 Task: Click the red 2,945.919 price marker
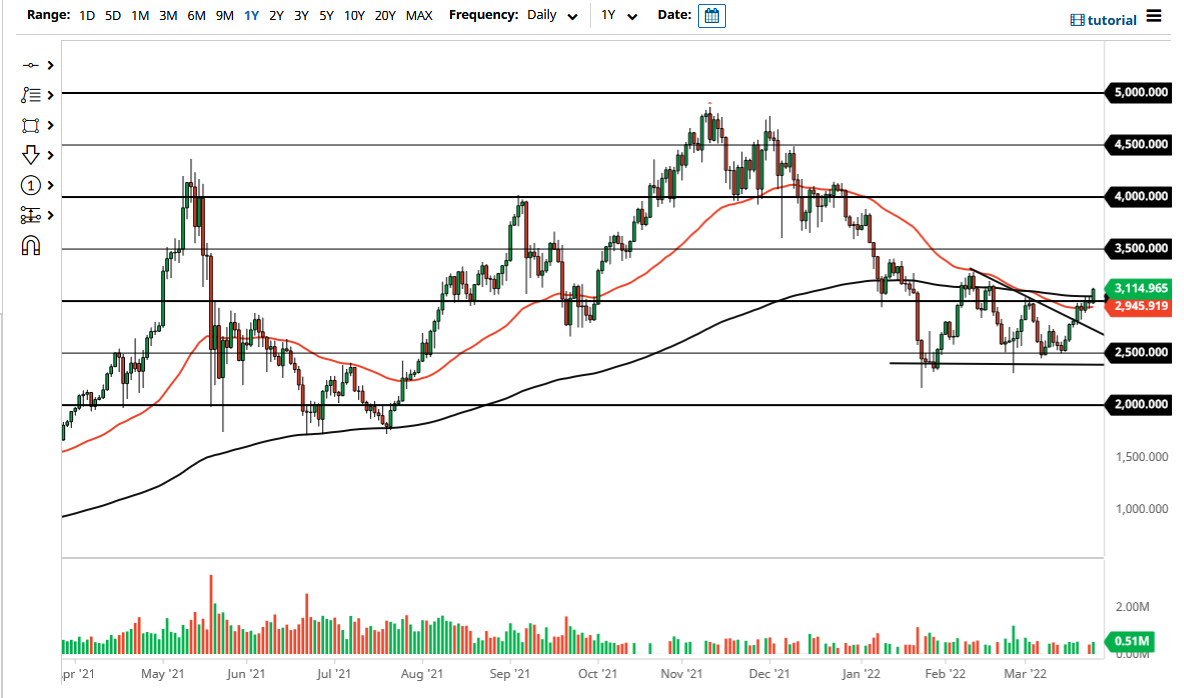tap(1140, 306)
